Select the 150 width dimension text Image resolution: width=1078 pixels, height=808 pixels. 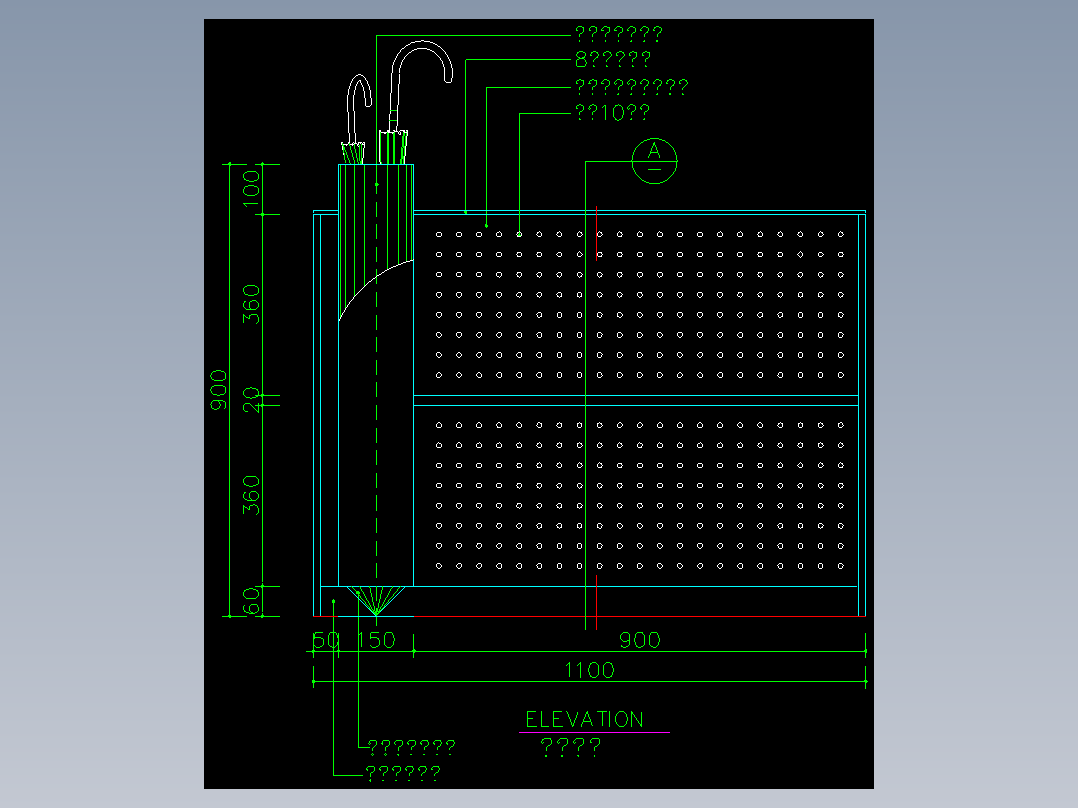376,640
